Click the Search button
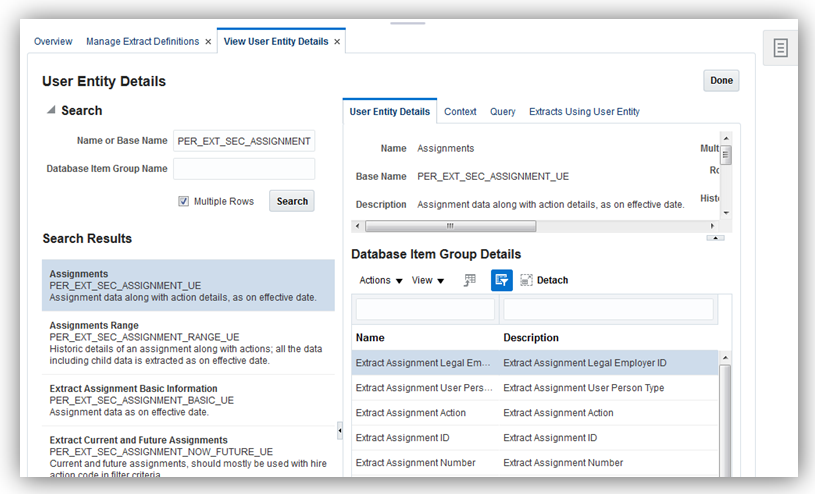This screenshot has width=815, height=494. coord(292,201)
